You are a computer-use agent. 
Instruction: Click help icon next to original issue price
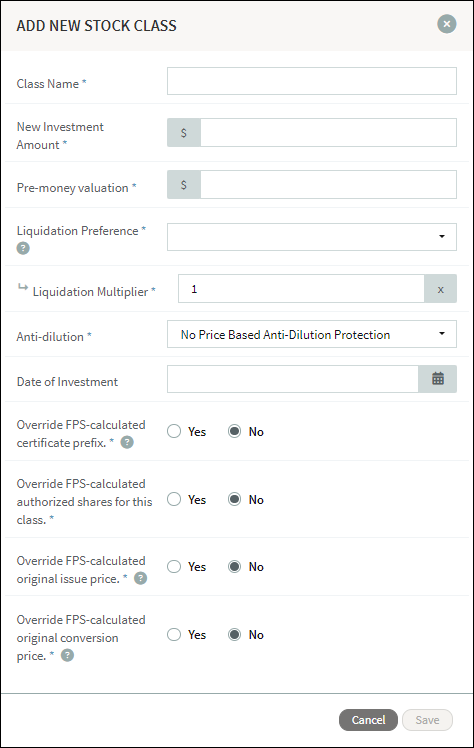(x=140, y=578)
